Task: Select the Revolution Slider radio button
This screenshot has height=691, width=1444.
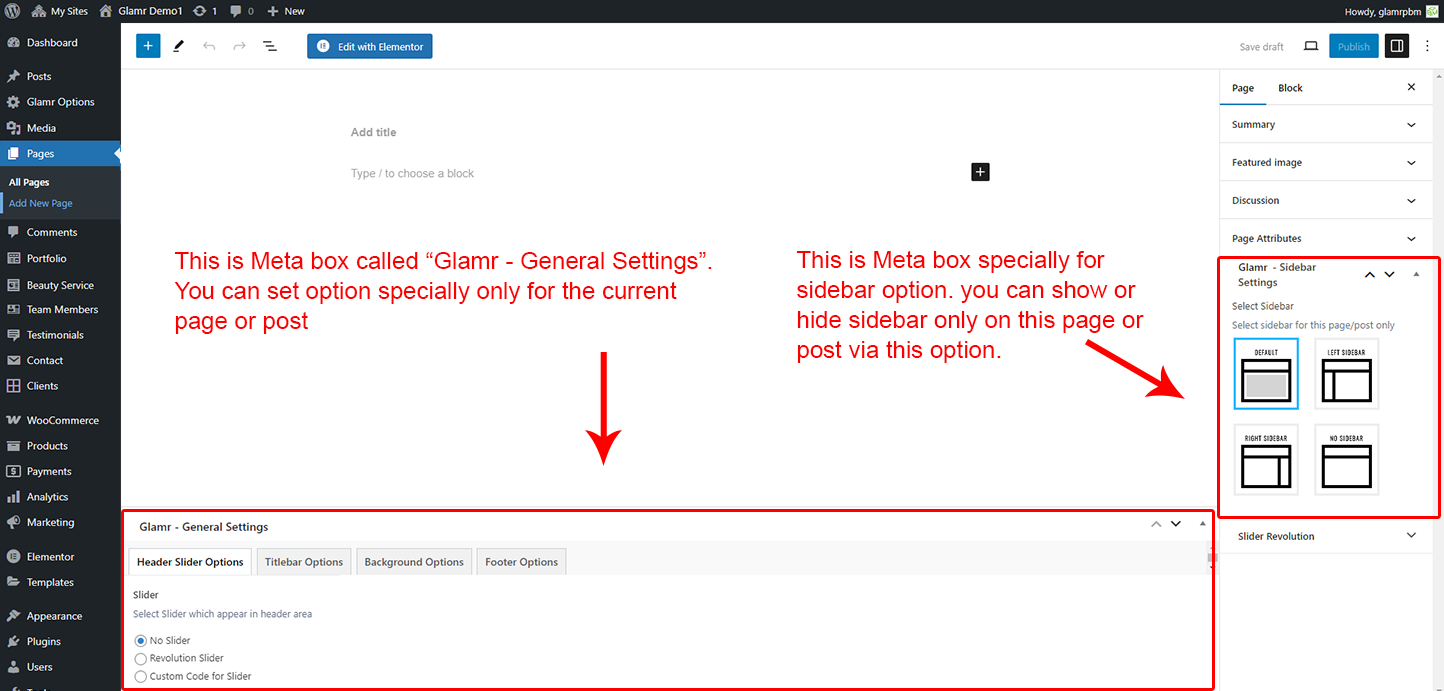Action: coord(140,658)
